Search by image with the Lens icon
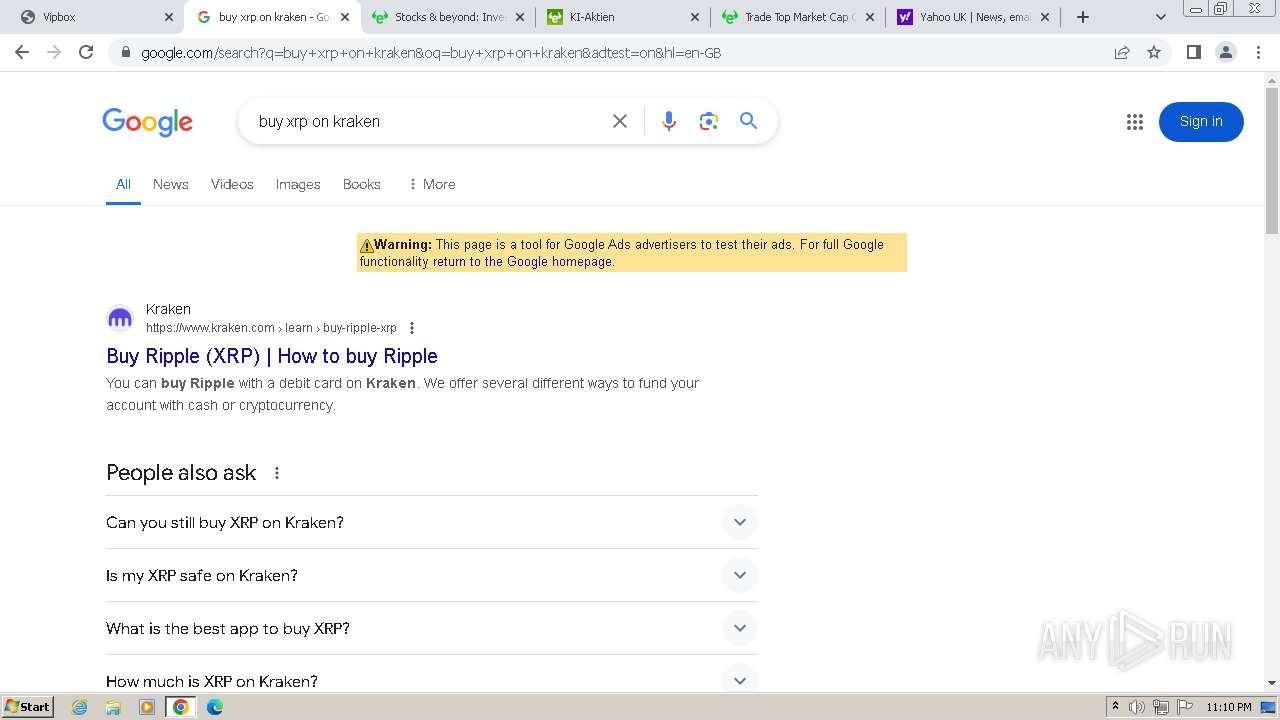The width and height of the screenshot is (1280, 720). 709,121
